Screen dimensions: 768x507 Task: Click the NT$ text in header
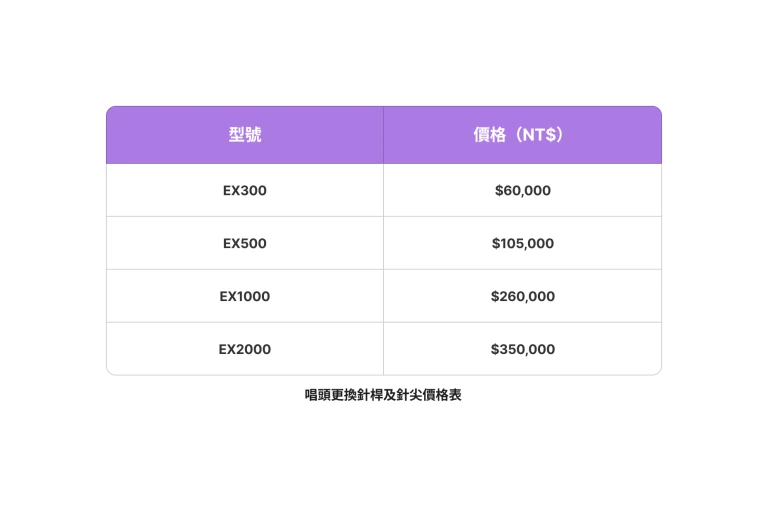pos(539,135)
